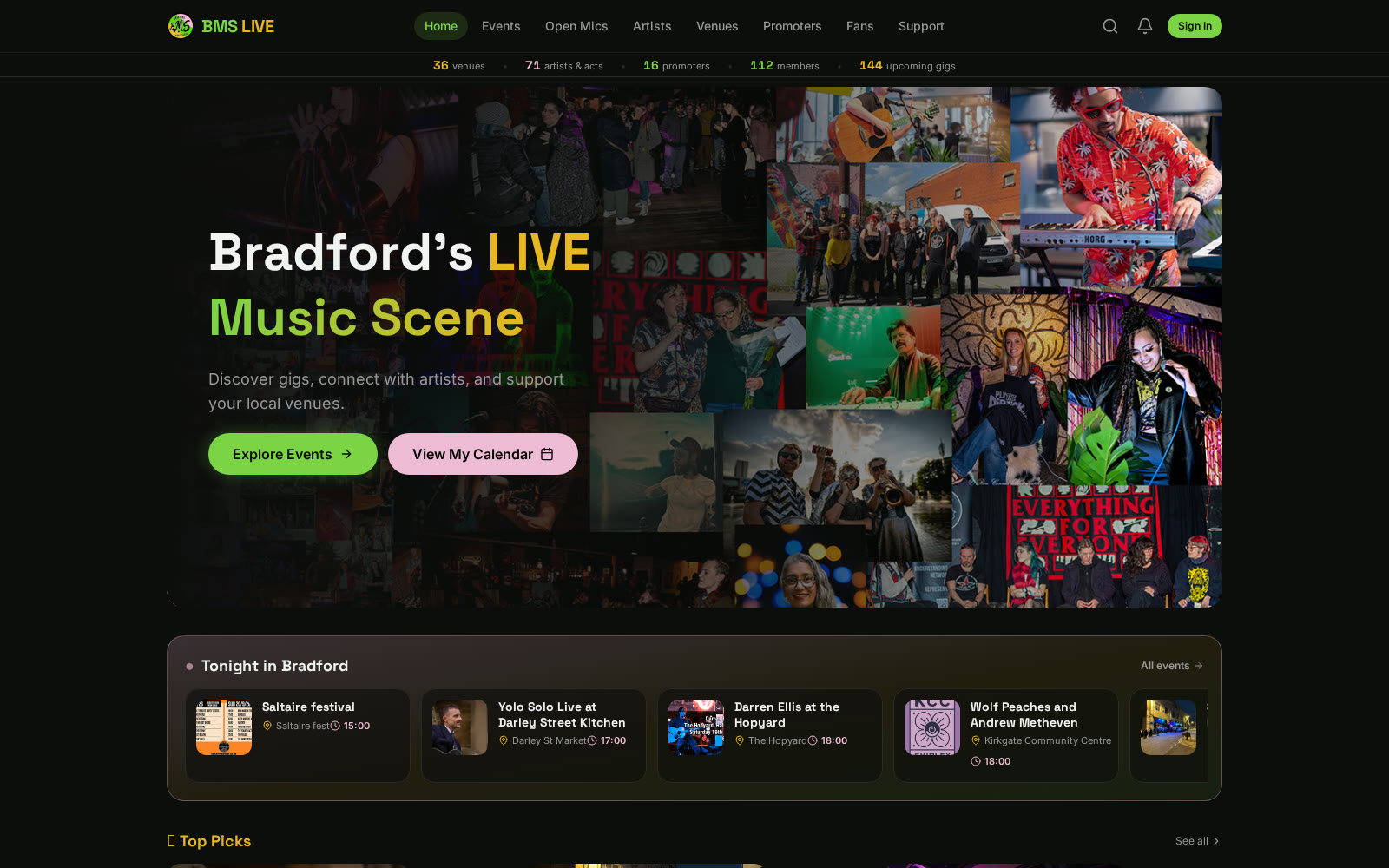Click the 71 artists & acts stat
Image resolution: width=1389 pixels, height=868 pixels.
click(564, 65)
